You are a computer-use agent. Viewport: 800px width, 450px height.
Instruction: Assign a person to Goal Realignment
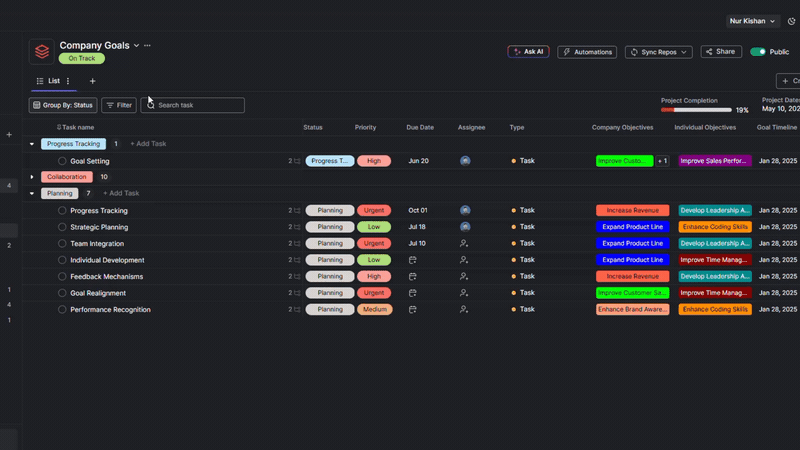coord(464,293)
